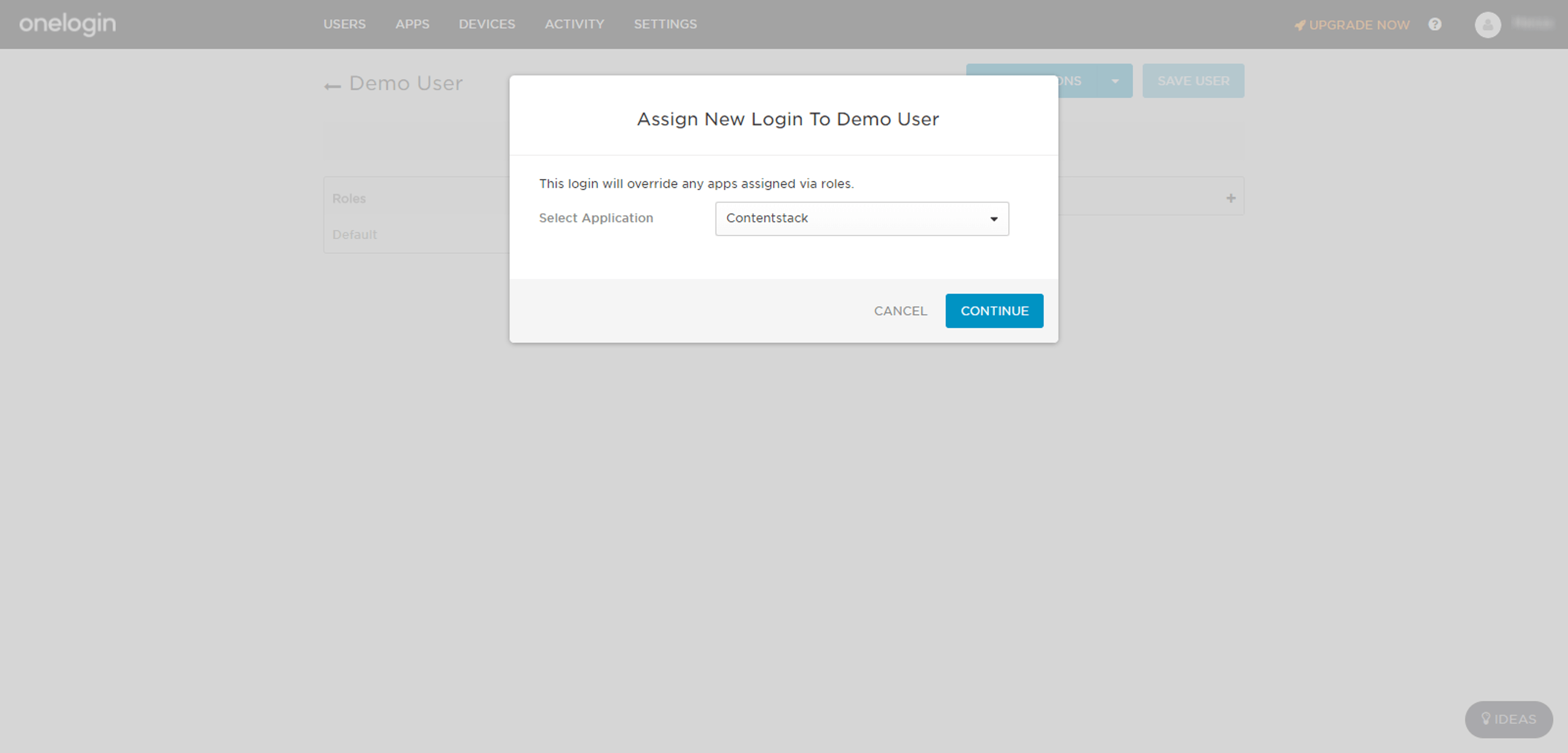Expand the More Actions dropdown arrow
Viewport: 1568px width, 753px height.
(1114, 81)
